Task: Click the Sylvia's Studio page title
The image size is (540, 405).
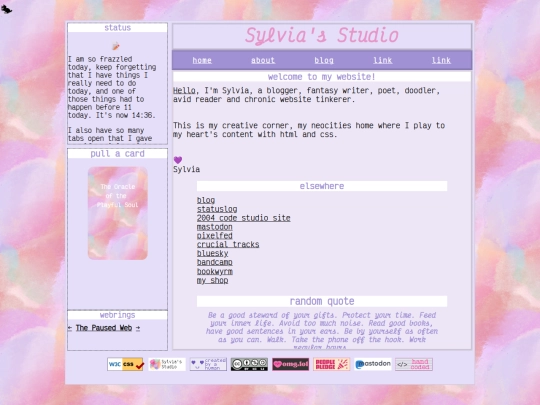Action: click(x=322, y=35)
